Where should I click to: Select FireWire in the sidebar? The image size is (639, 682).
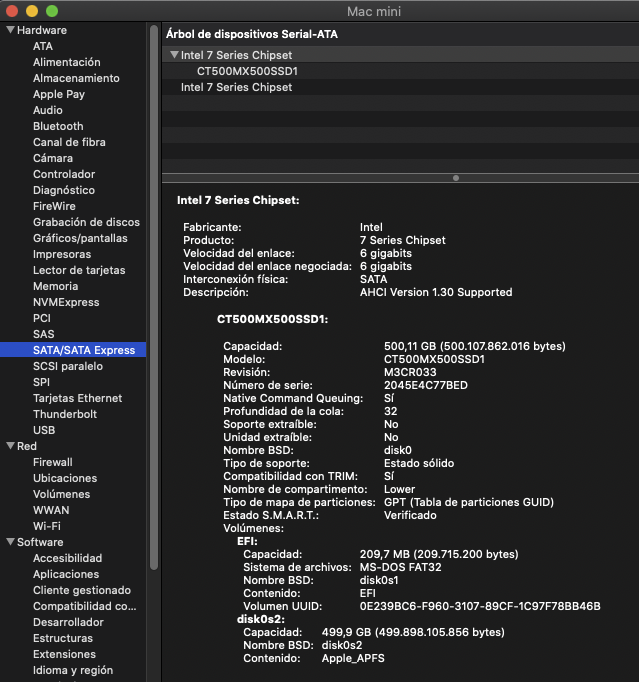[54, 206]
